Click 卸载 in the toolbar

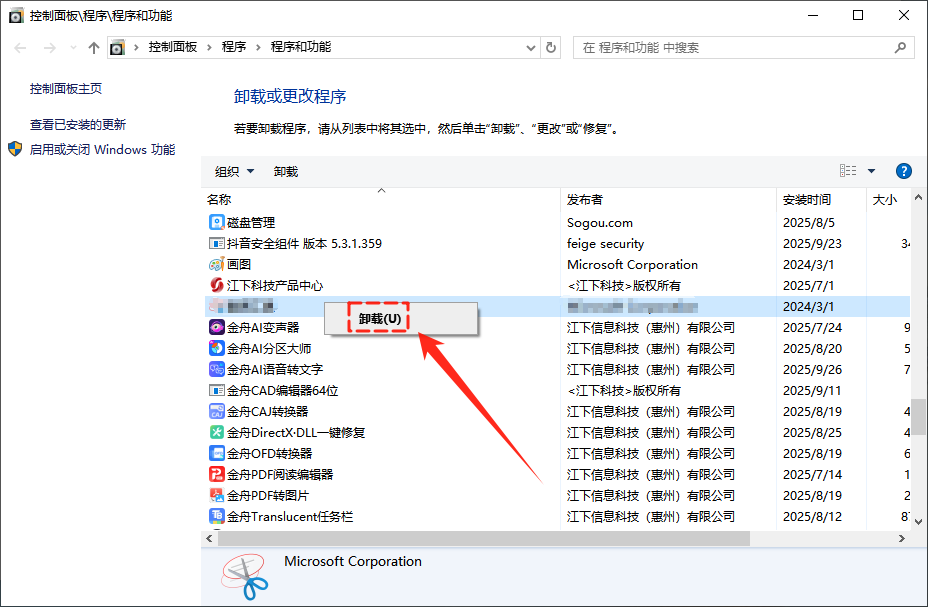pyautogui.click(x=286, y=172)
